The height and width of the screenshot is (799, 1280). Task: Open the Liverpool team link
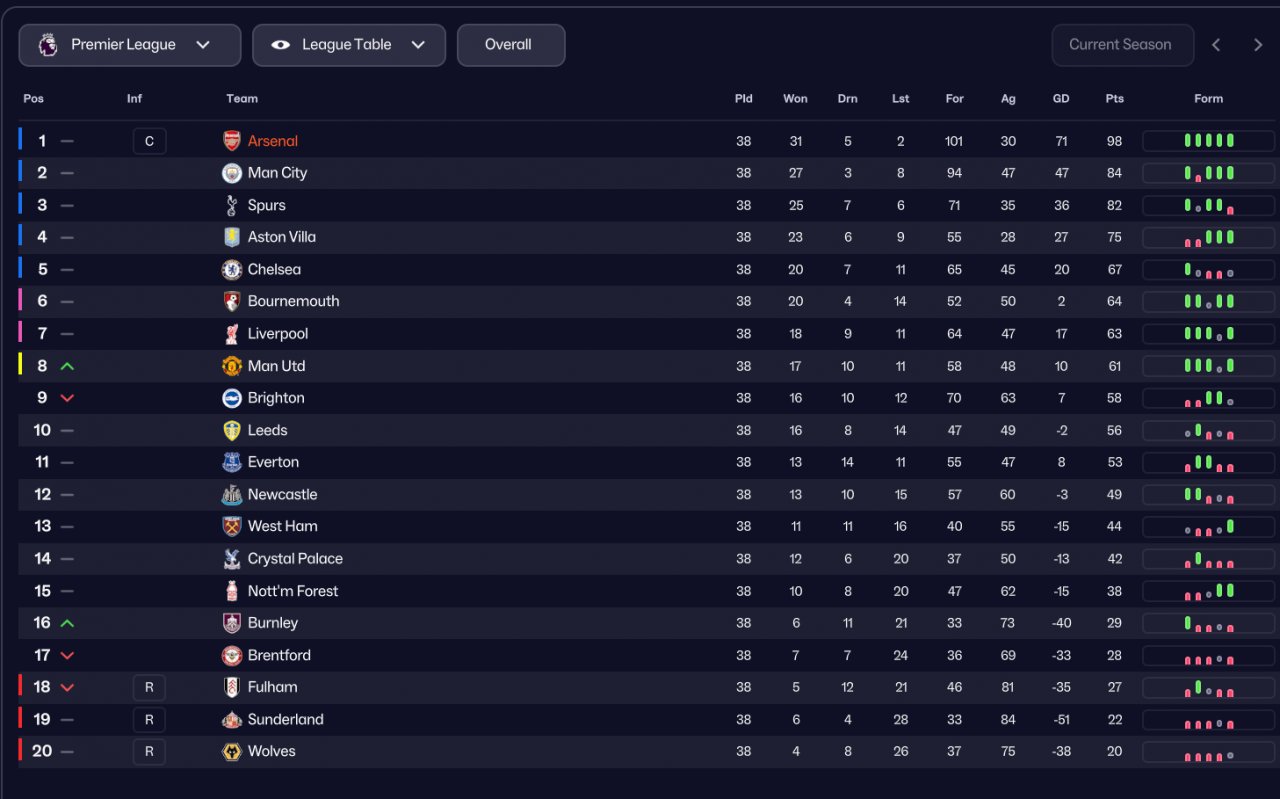278,334
